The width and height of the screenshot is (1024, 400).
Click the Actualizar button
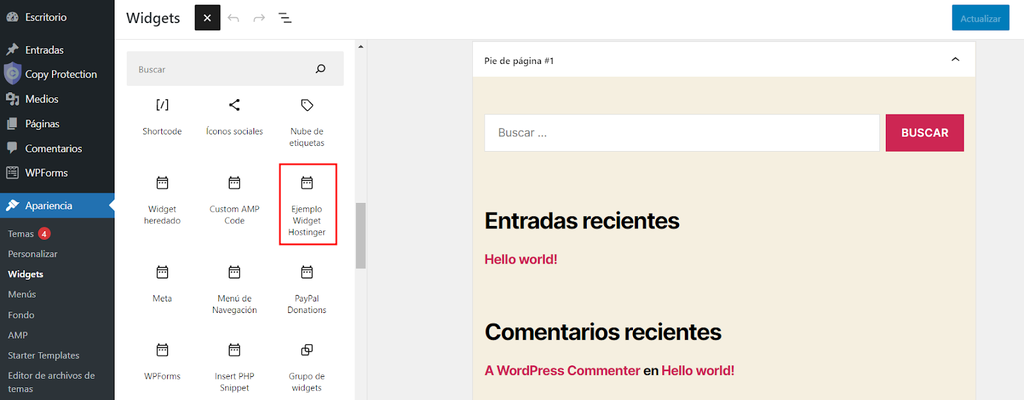click(x=980, y=18)
